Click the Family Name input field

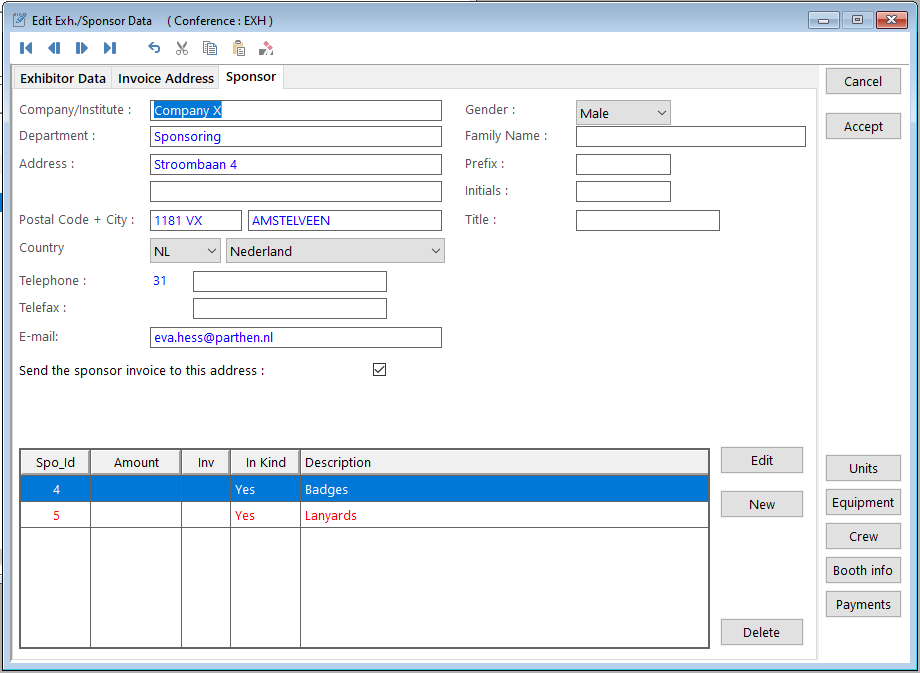pyautogui.click(x=690, y=137)
